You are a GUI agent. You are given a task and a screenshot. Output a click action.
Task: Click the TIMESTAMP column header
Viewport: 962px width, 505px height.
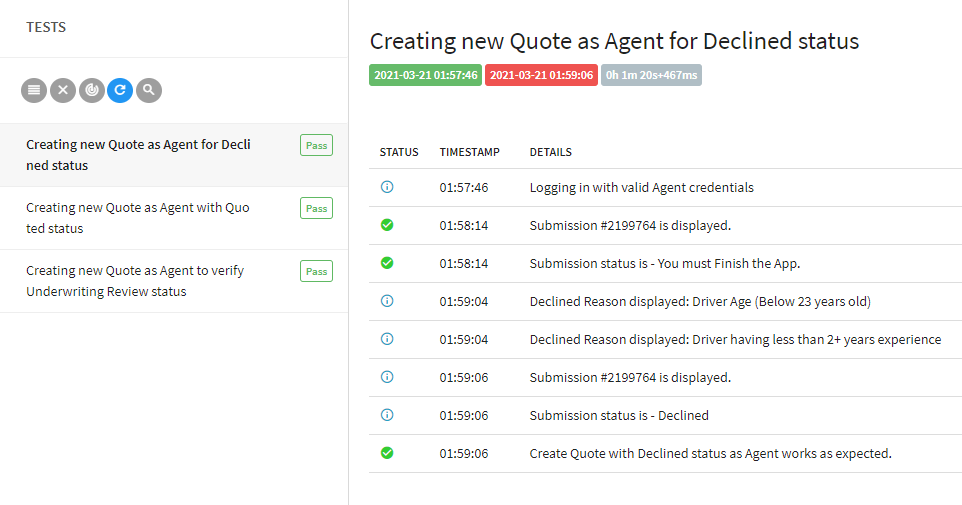point(469,152)
